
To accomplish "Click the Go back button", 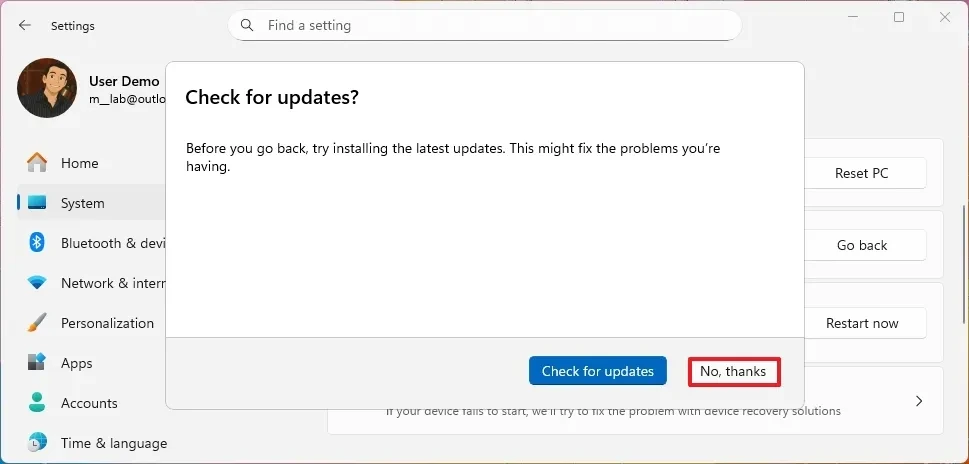I will 861,245.
